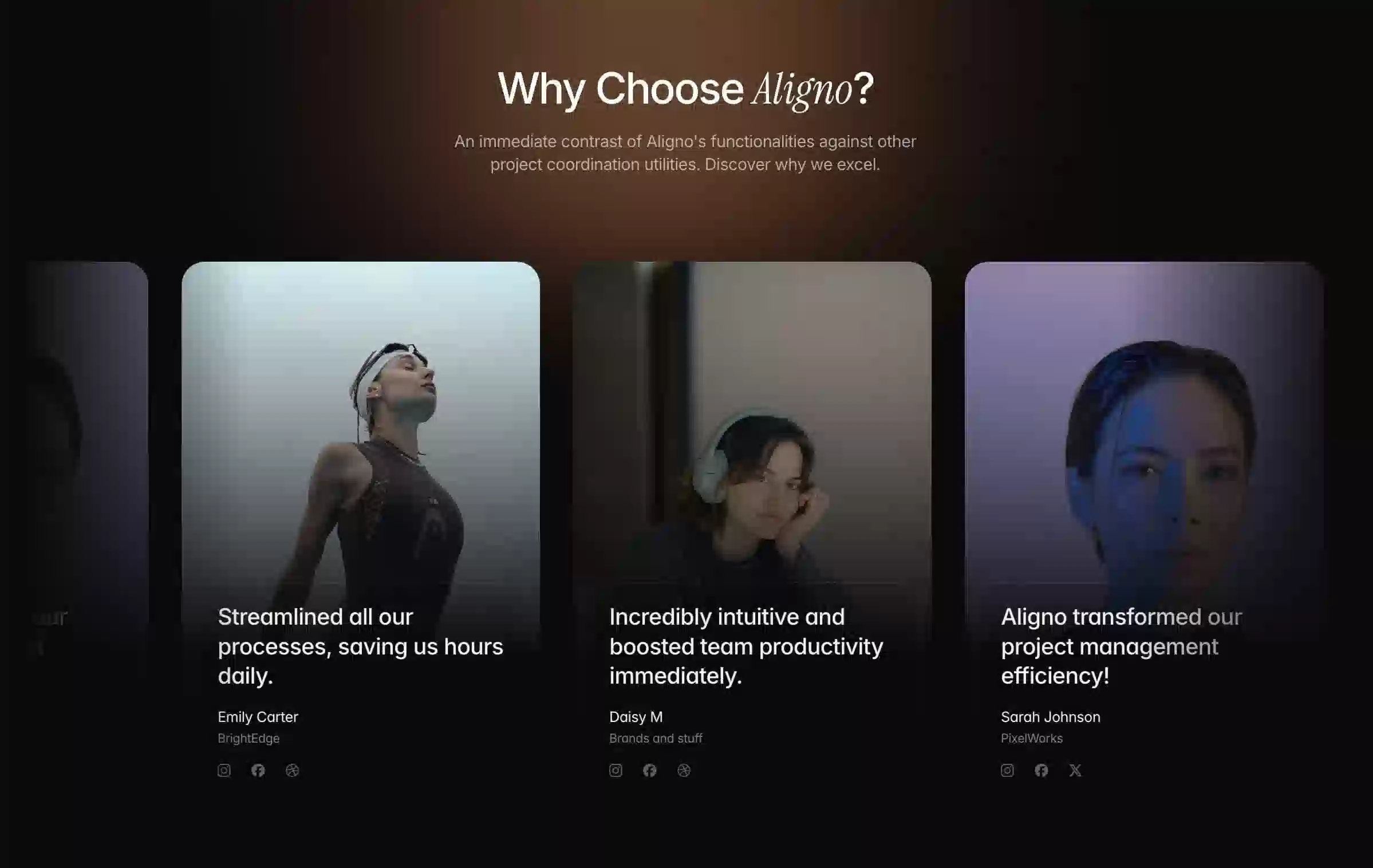Click the PixelWorks company label
Screen dimensions: 1373x868
1031,739
